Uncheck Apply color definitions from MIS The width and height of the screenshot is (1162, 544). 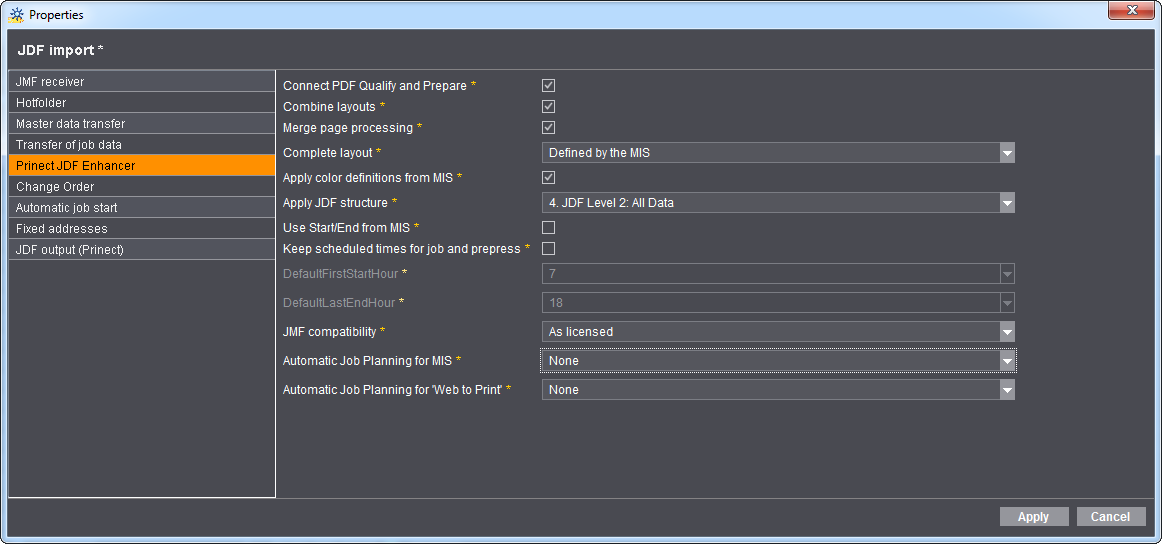coord(548,178)
